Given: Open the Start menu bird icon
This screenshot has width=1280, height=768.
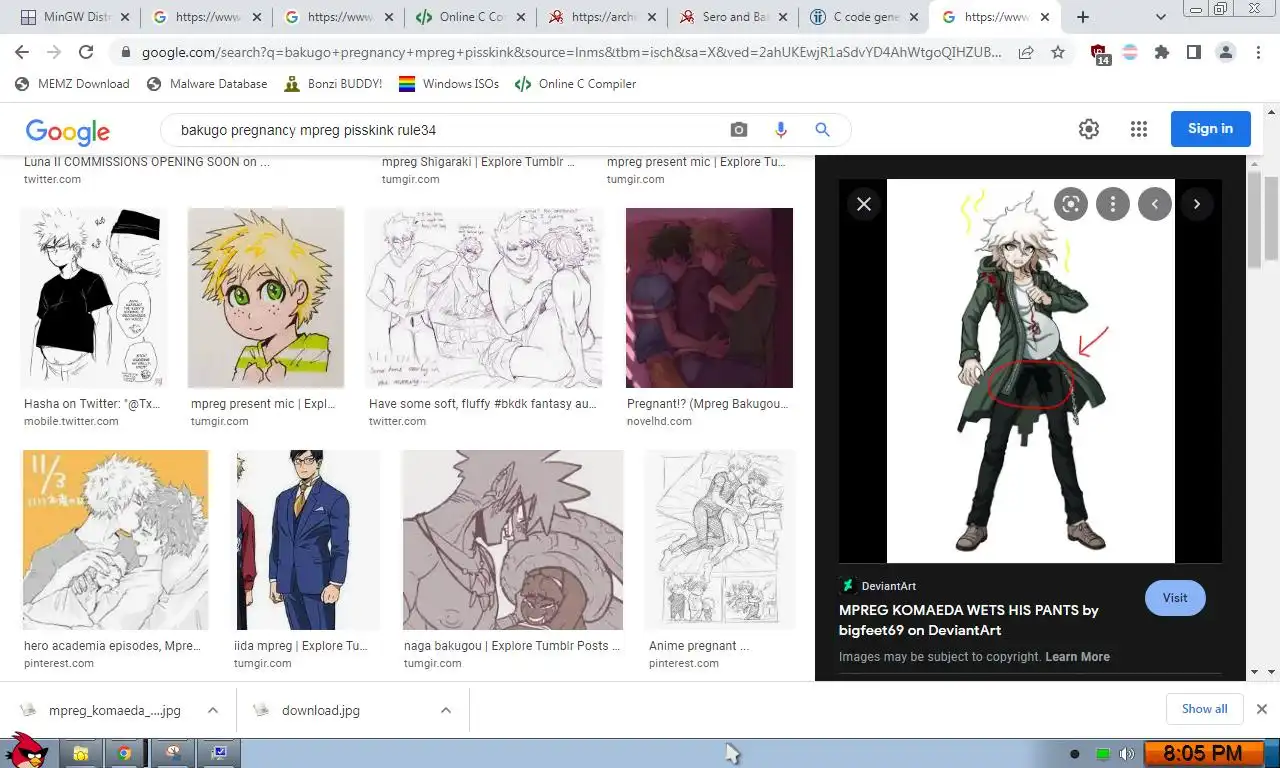Looking at the screenshot, I should pyautogui.click(x=26, y=750).
